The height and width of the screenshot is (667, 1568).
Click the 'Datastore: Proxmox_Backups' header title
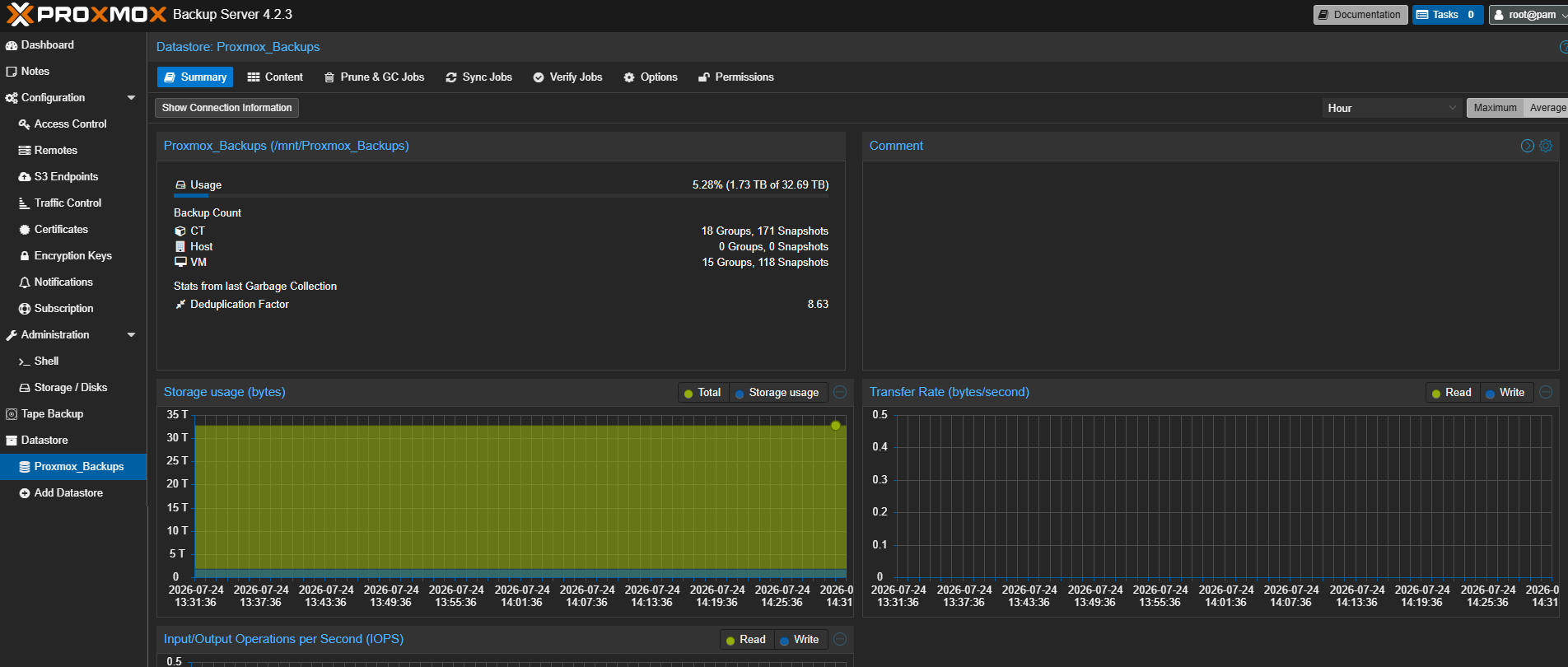click(238, 47)
